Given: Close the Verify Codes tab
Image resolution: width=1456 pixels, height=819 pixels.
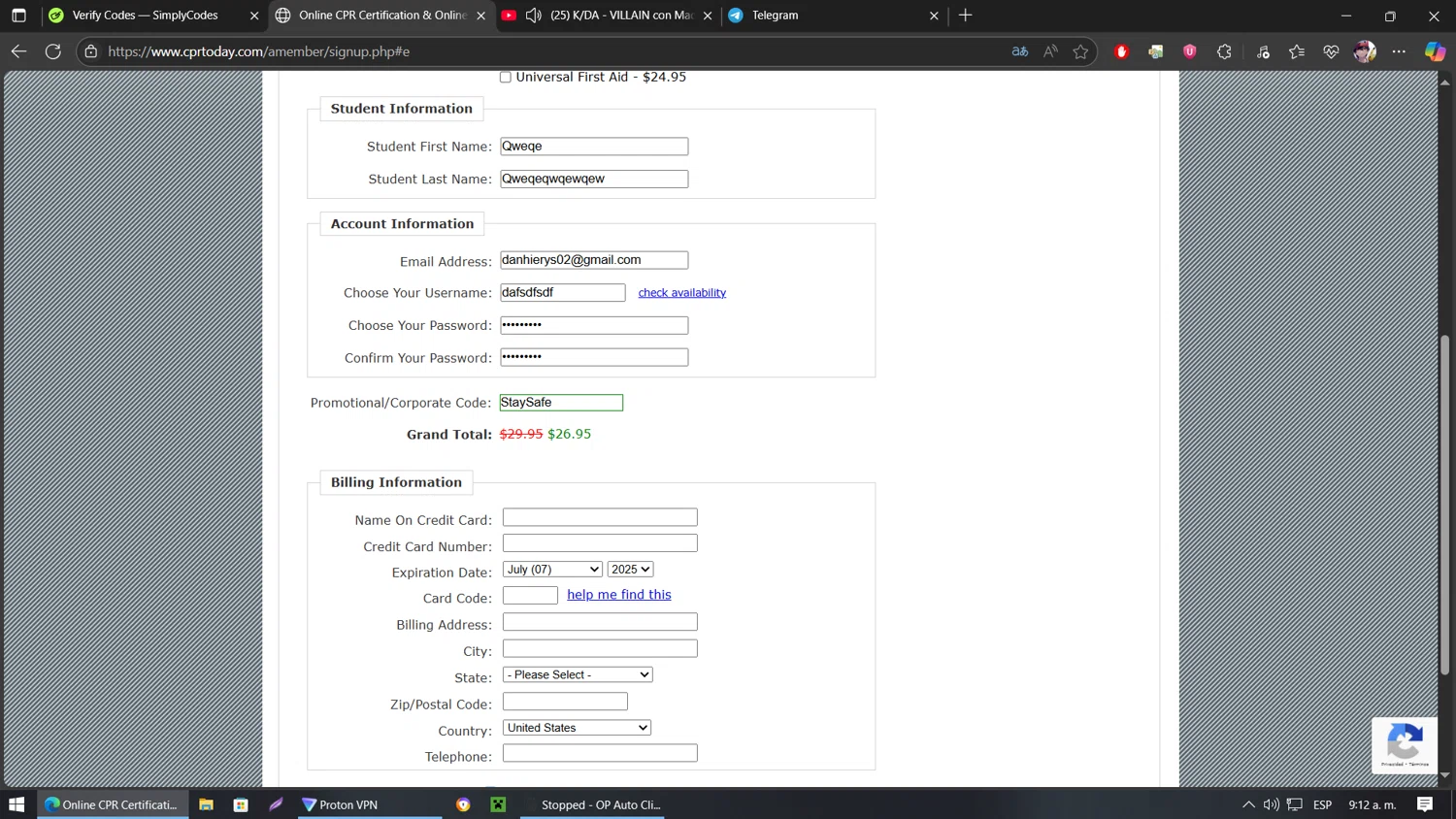Looking at the screenshot, I should [254, 16].
